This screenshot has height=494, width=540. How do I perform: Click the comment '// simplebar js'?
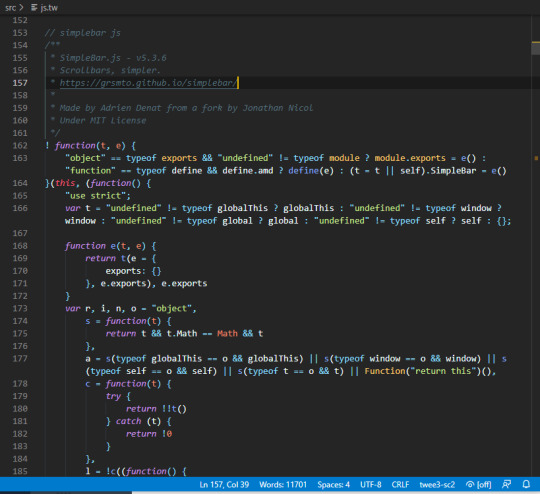click(x=83, y=33)
